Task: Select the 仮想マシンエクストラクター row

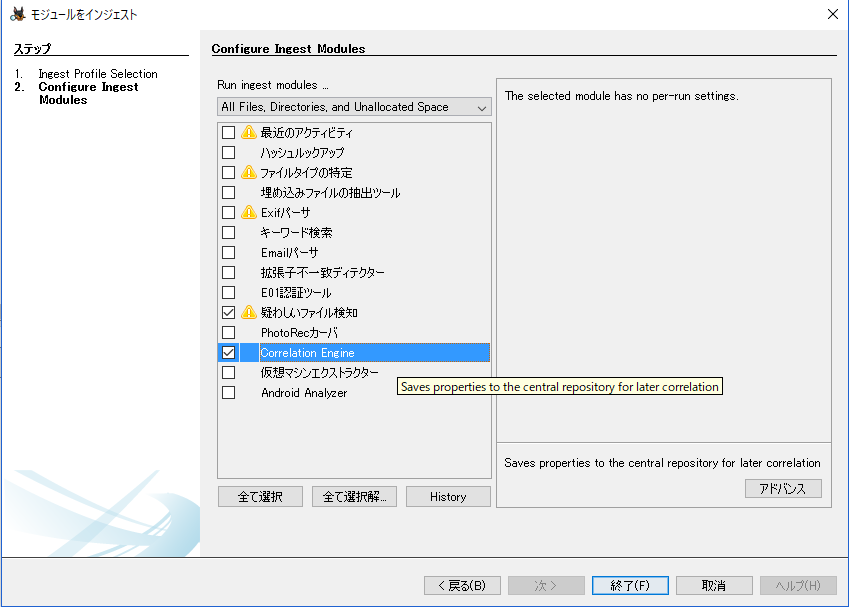Action: coord(354,373)
